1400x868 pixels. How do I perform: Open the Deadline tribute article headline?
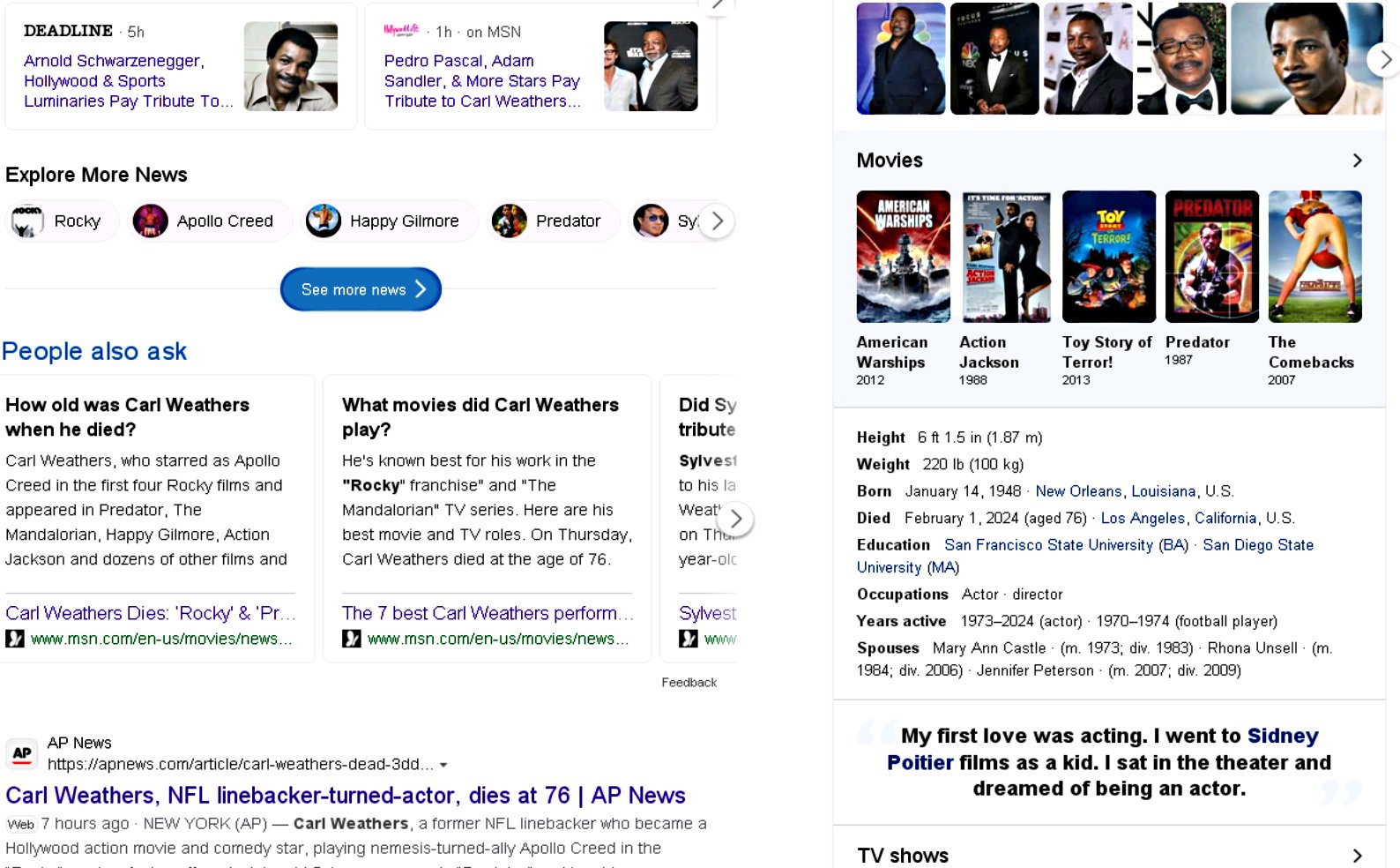[x=129, y=81]
